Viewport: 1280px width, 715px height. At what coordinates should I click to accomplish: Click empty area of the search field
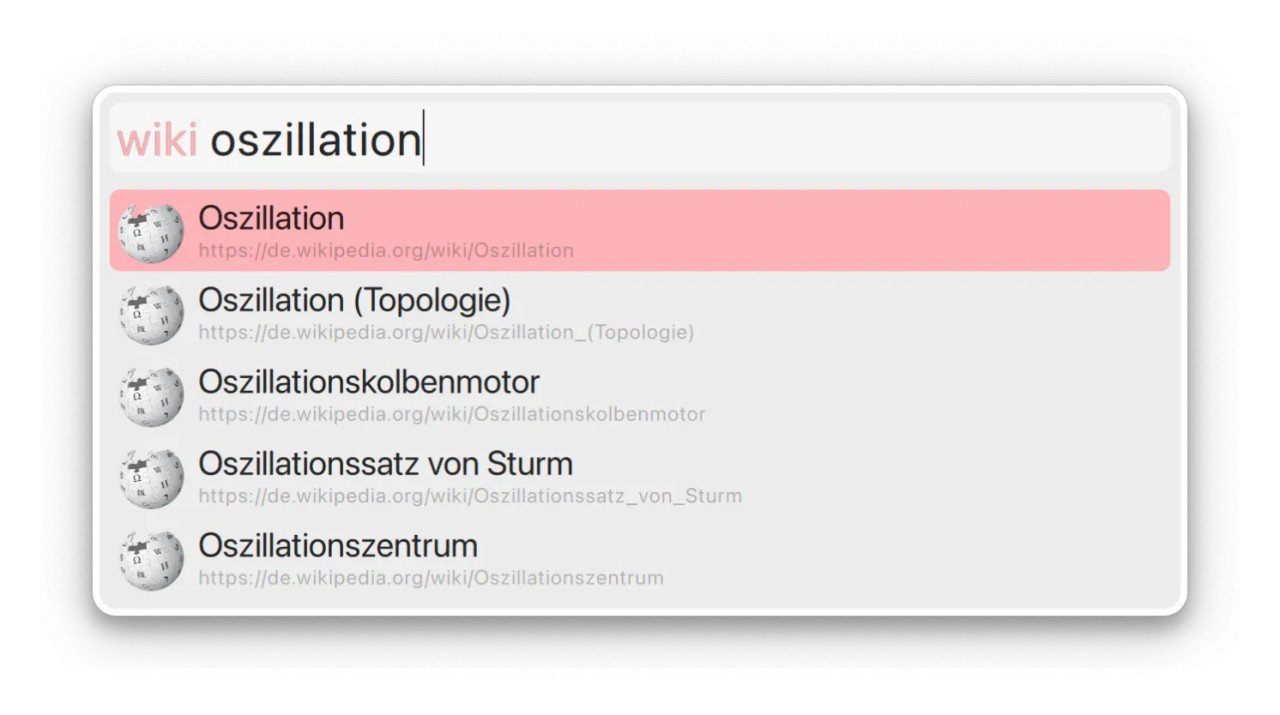pyautogui.click(x=800, y=138)
